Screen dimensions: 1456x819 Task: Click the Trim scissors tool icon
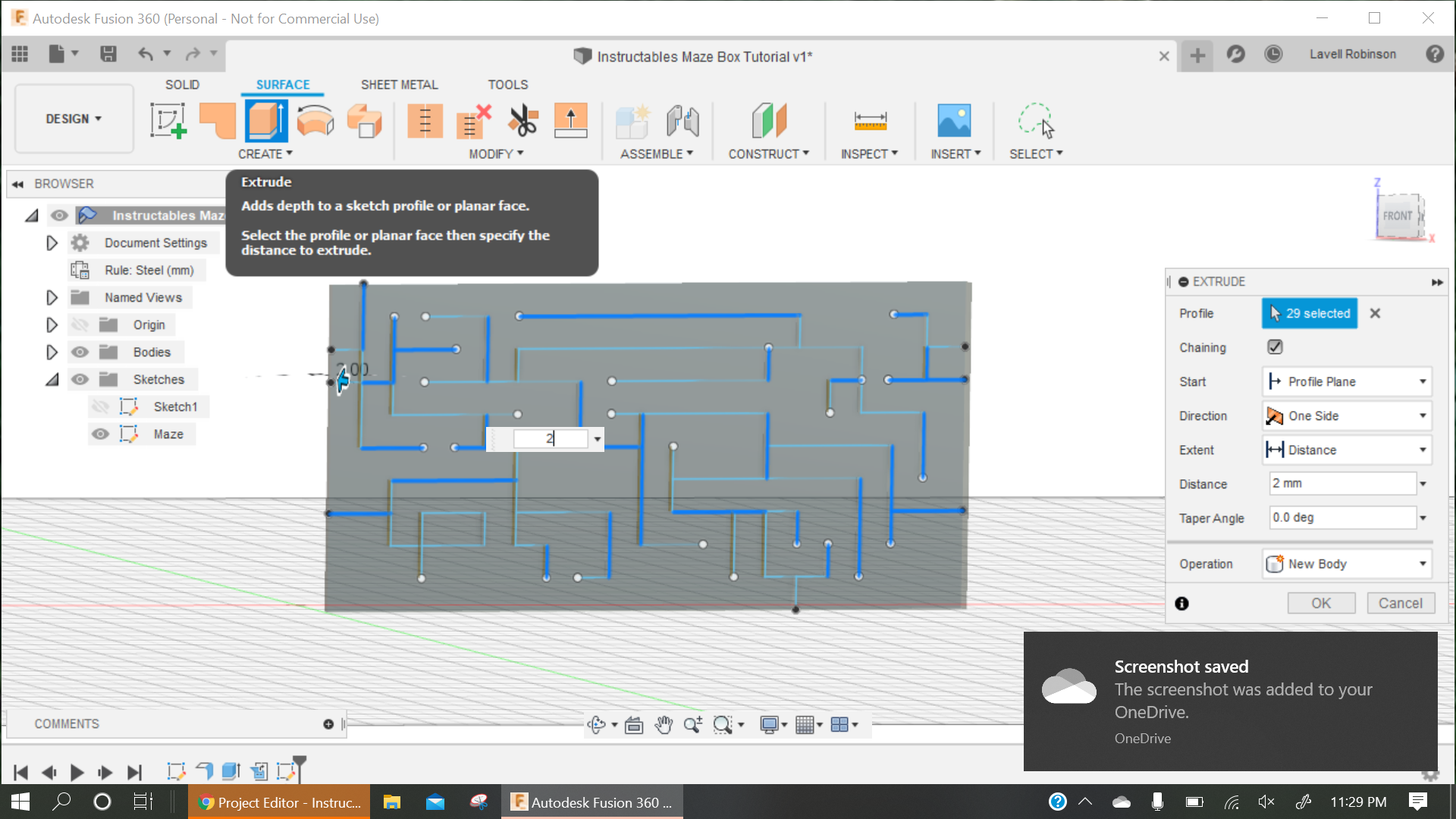coord(522,121)
